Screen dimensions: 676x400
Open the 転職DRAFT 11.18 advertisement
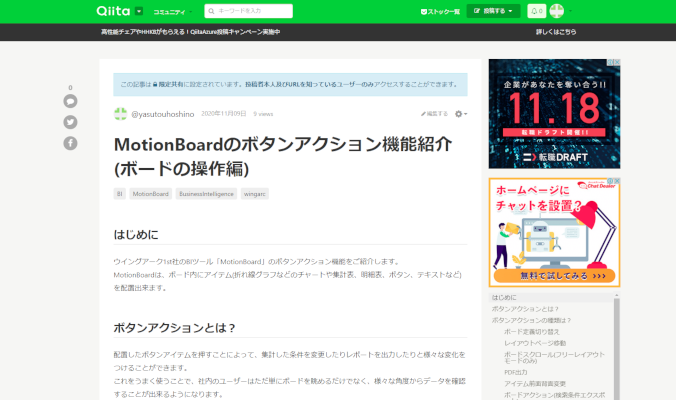554,114
